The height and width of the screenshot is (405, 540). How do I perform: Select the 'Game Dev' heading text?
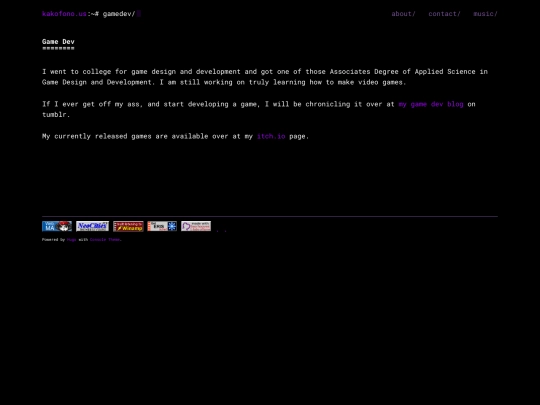tap(58, 42)
